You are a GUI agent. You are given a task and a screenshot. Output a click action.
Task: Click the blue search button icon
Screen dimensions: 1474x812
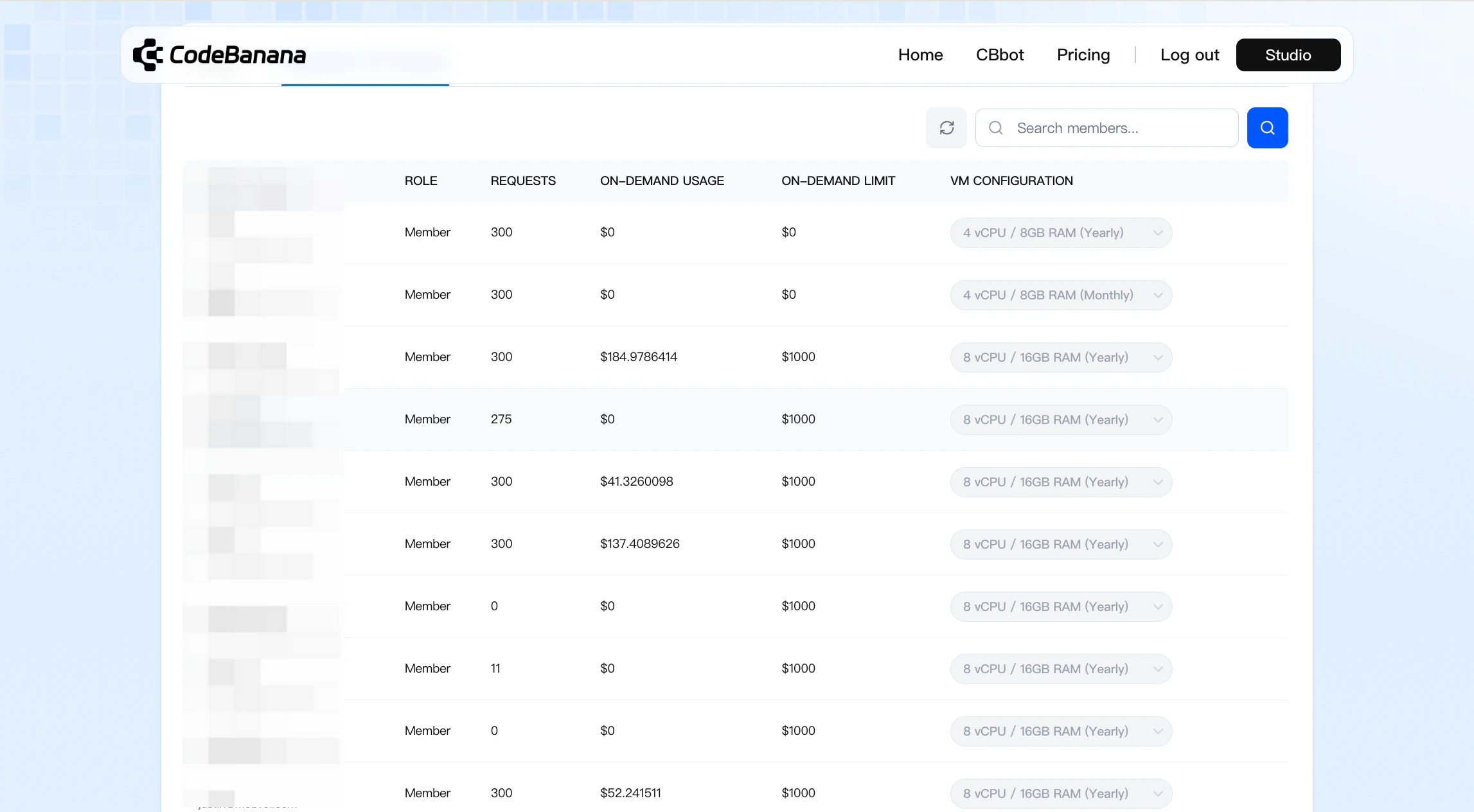[x=1267, y=128]
